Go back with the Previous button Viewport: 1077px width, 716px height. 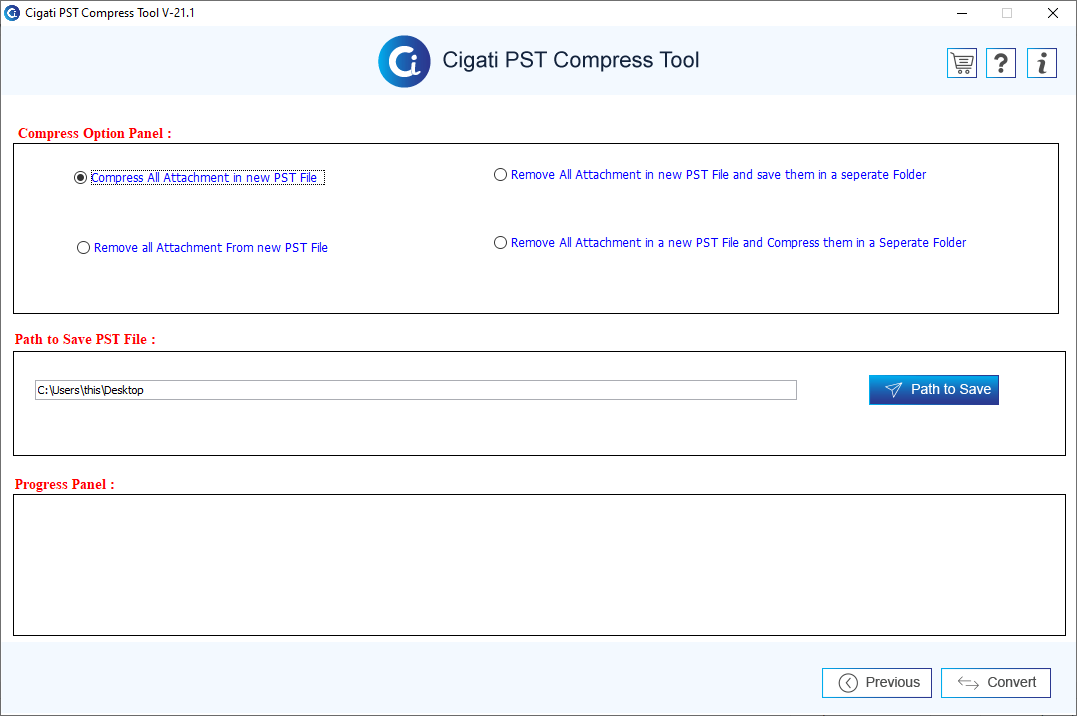(x=876, y=682)
